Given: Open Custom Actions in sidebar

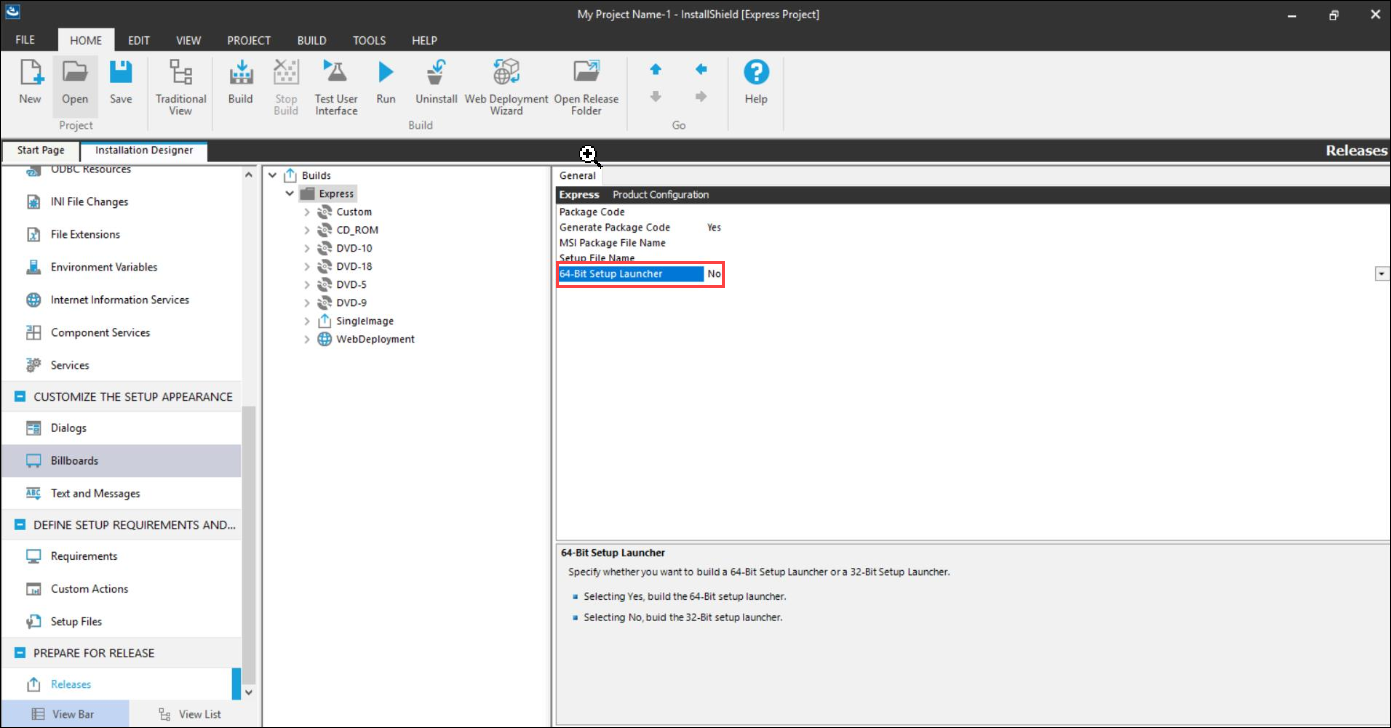Looking at the screenshot, I should pyautogui.click(x=89, y=589).
